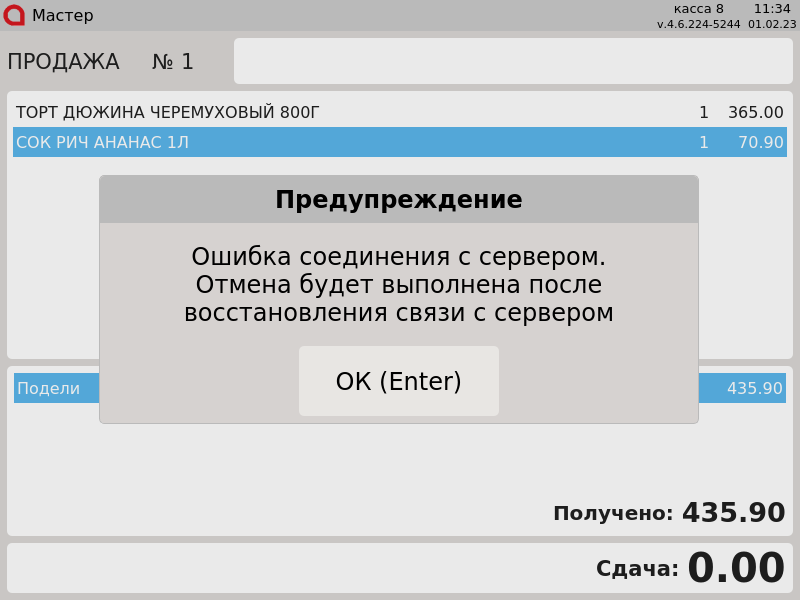Screen dimensions: 800x600
Task: Click the ПРОДАЖА heading
Action: 63,62
